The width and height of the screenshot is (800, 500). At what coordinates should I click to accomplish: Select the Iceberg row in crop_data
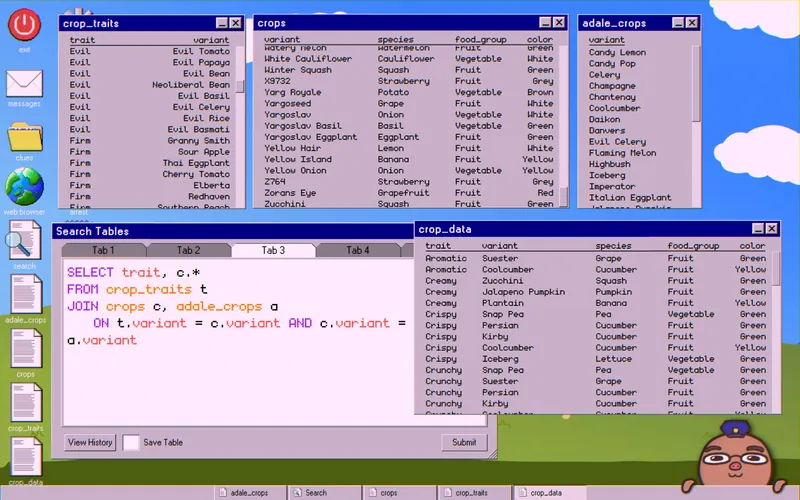click(595, 359)
